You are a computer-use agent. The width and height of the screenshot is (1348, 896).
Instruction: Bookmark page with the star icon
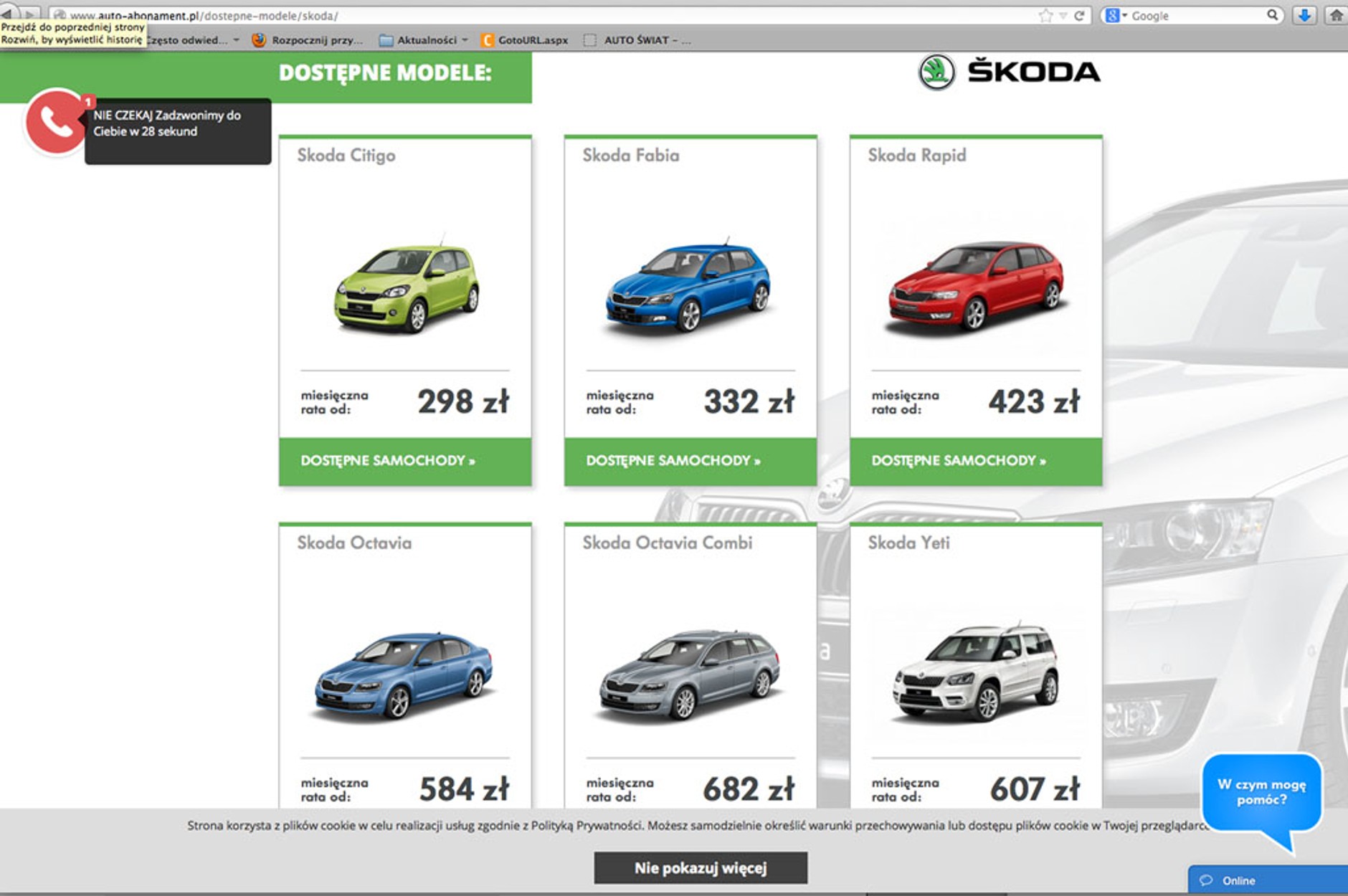point(1045,16)
